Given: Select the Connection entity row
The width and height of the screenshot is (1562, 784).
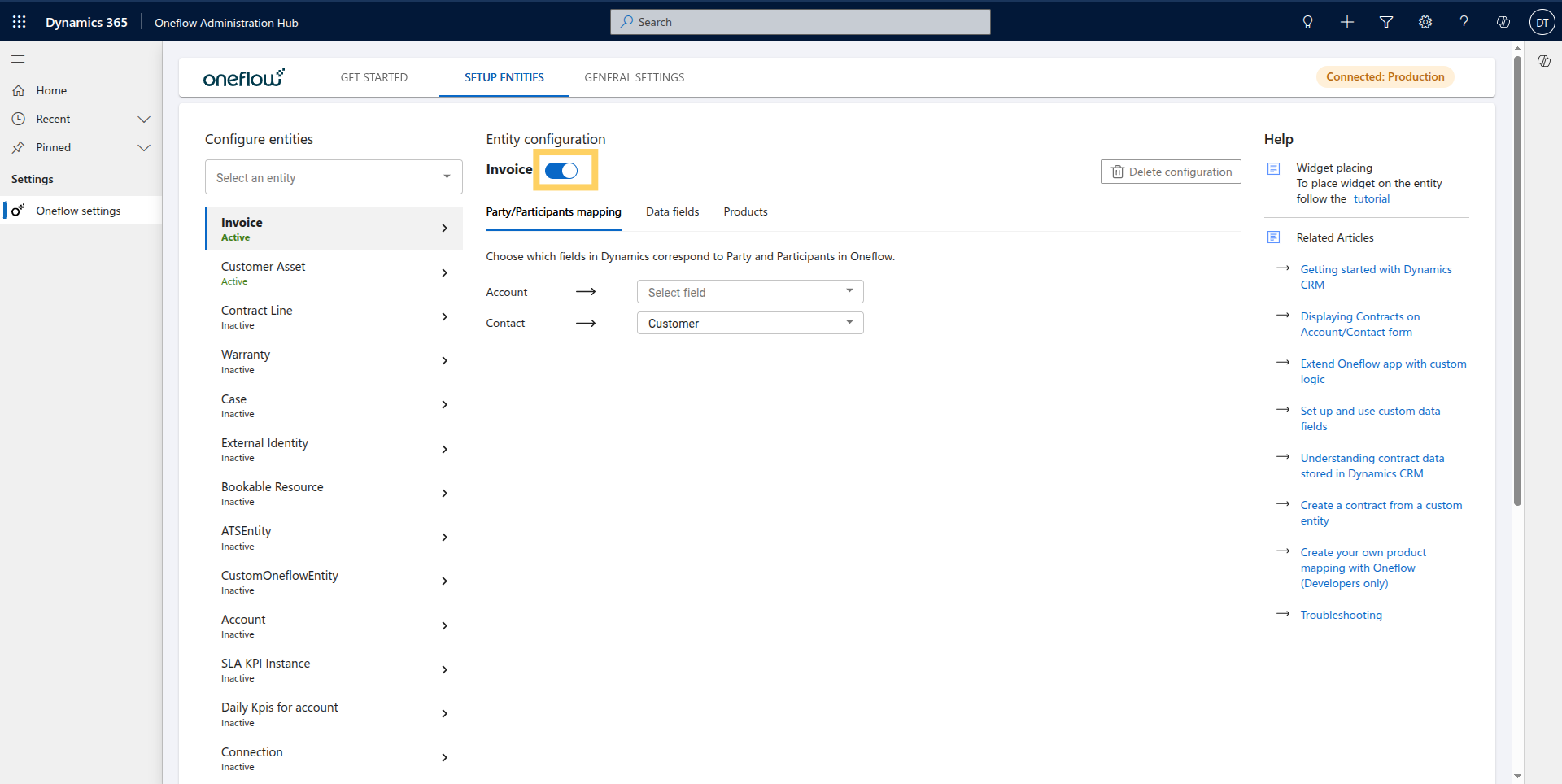Looking at the screenshot, I should coord(334,758).
